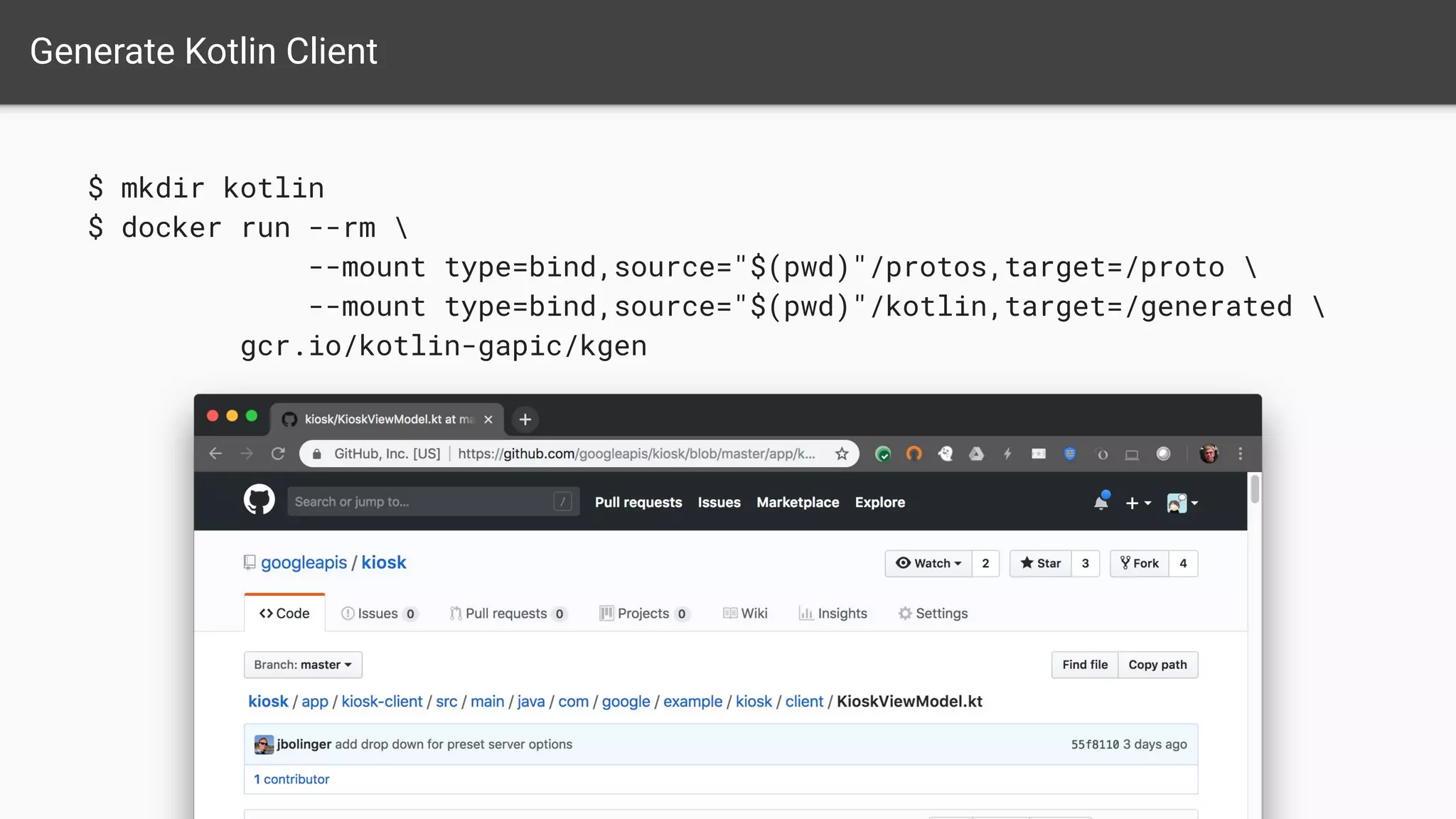Viewport: 1456px width, 819px height.
Task: Open the plus create-new dropdown
Action: coord(1138,503)
